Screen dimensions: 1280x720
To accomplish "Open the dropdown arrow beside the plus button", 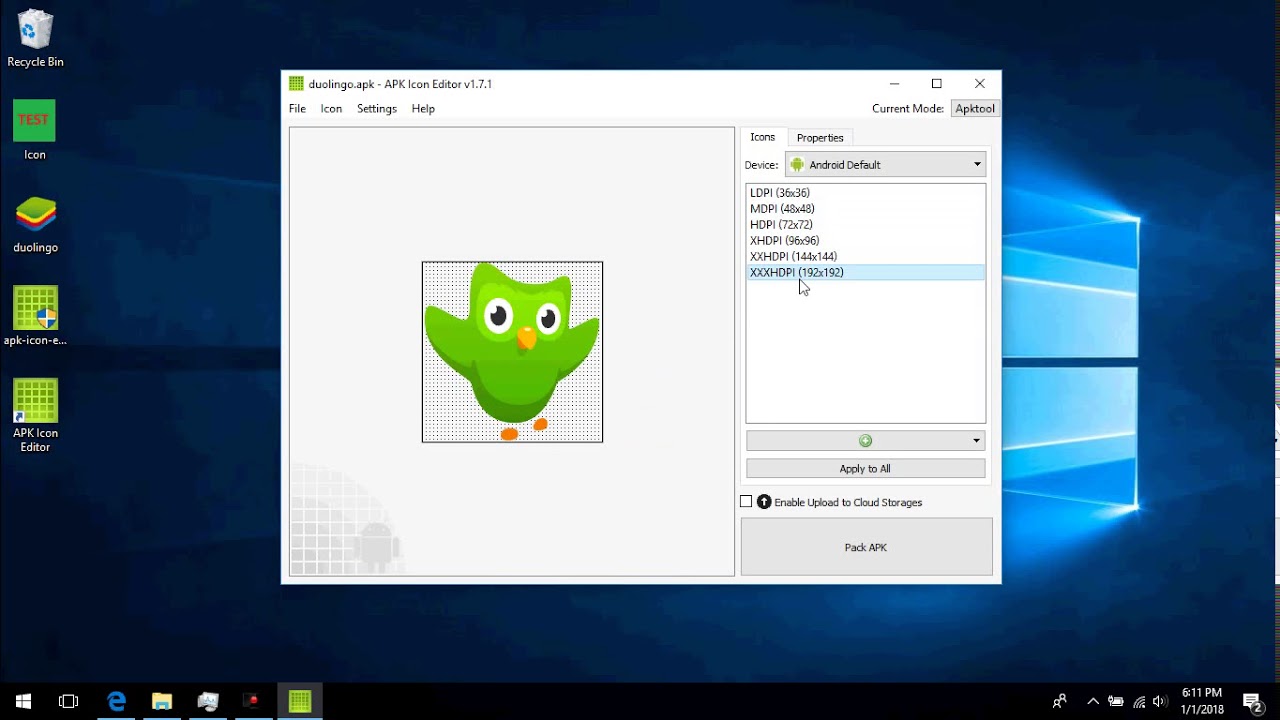I will click(975, 440).
